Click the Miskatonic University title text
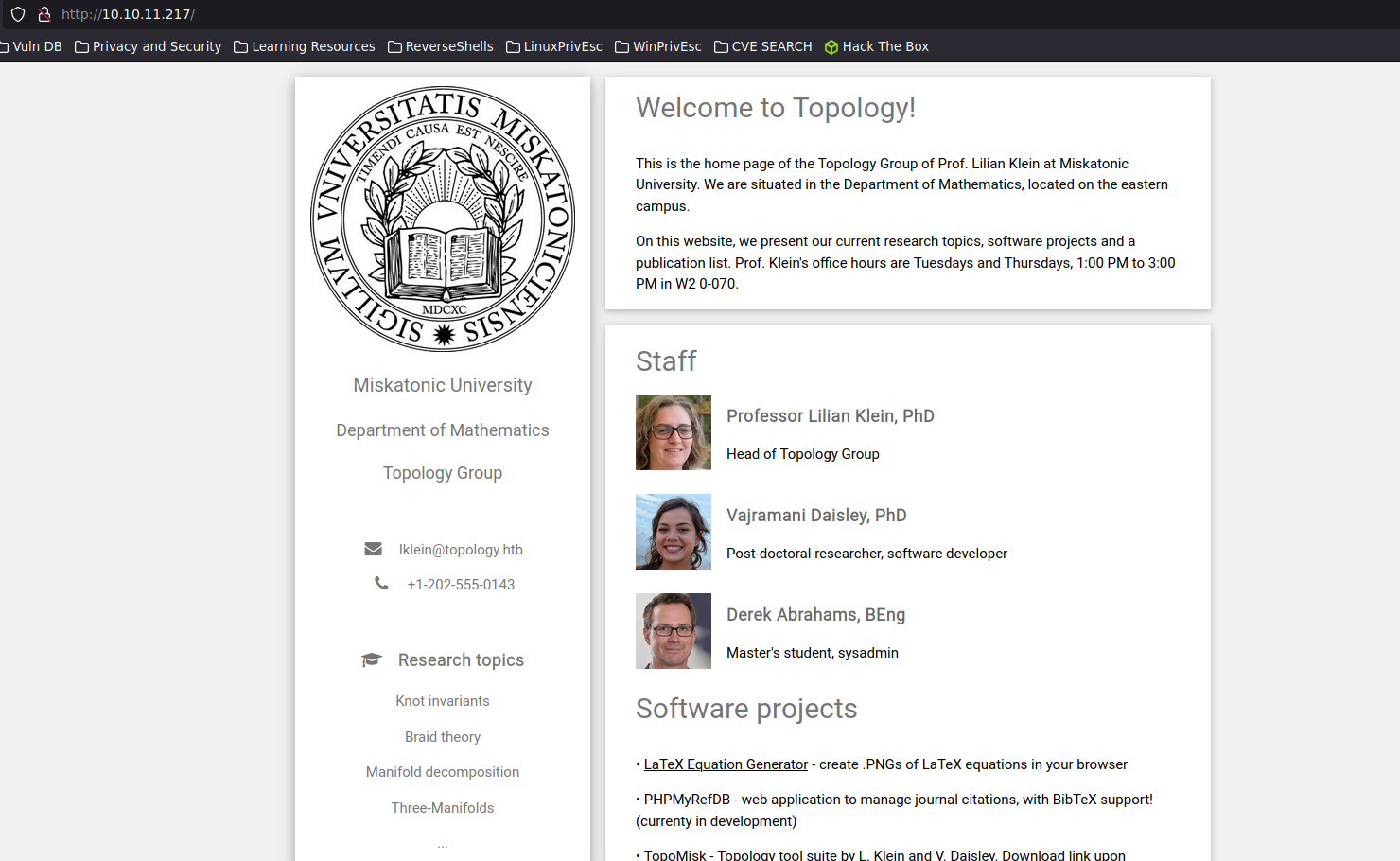The image size is (1400, 861). (x=443, y=385)
